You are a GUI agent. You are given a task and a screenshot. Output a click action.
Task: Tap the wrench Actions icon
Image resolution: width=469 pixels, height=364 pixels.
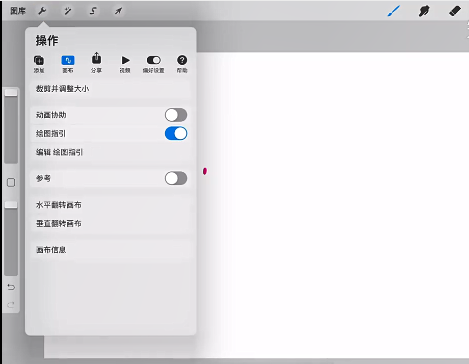coord(42,11)
